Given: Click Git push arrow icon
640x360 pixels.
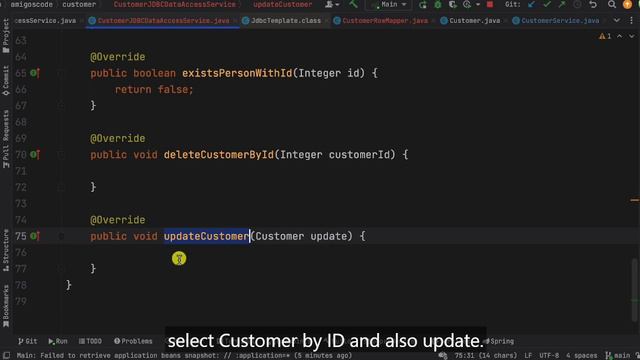Looking at the screenshot, I should tap(562, 5).
